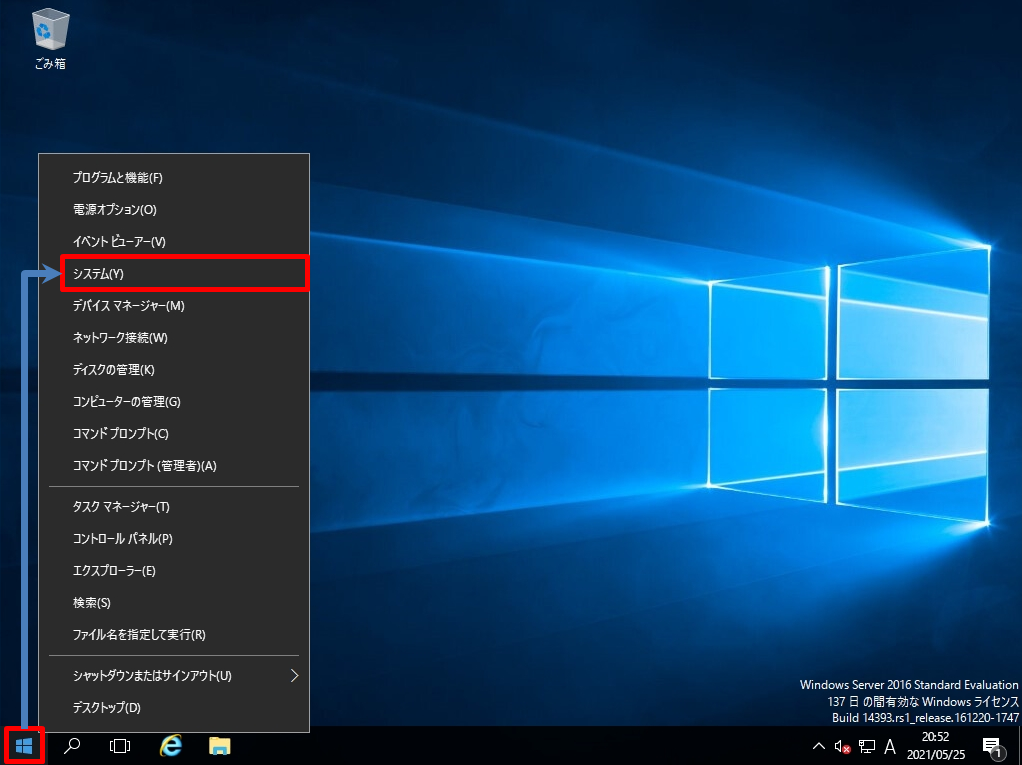Choose エクスプローラー(E) menu item
Screen dimensions: 1022x765
[x=174, y=570]
